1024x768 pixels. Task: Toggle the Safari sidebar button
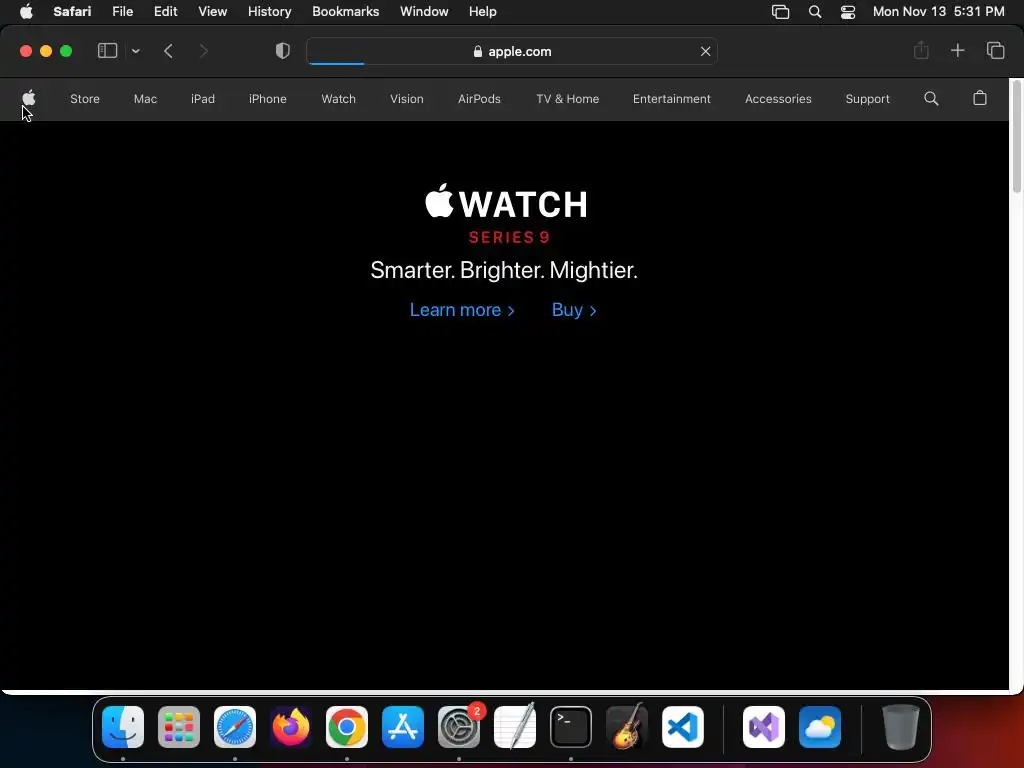tap(107, 51)
